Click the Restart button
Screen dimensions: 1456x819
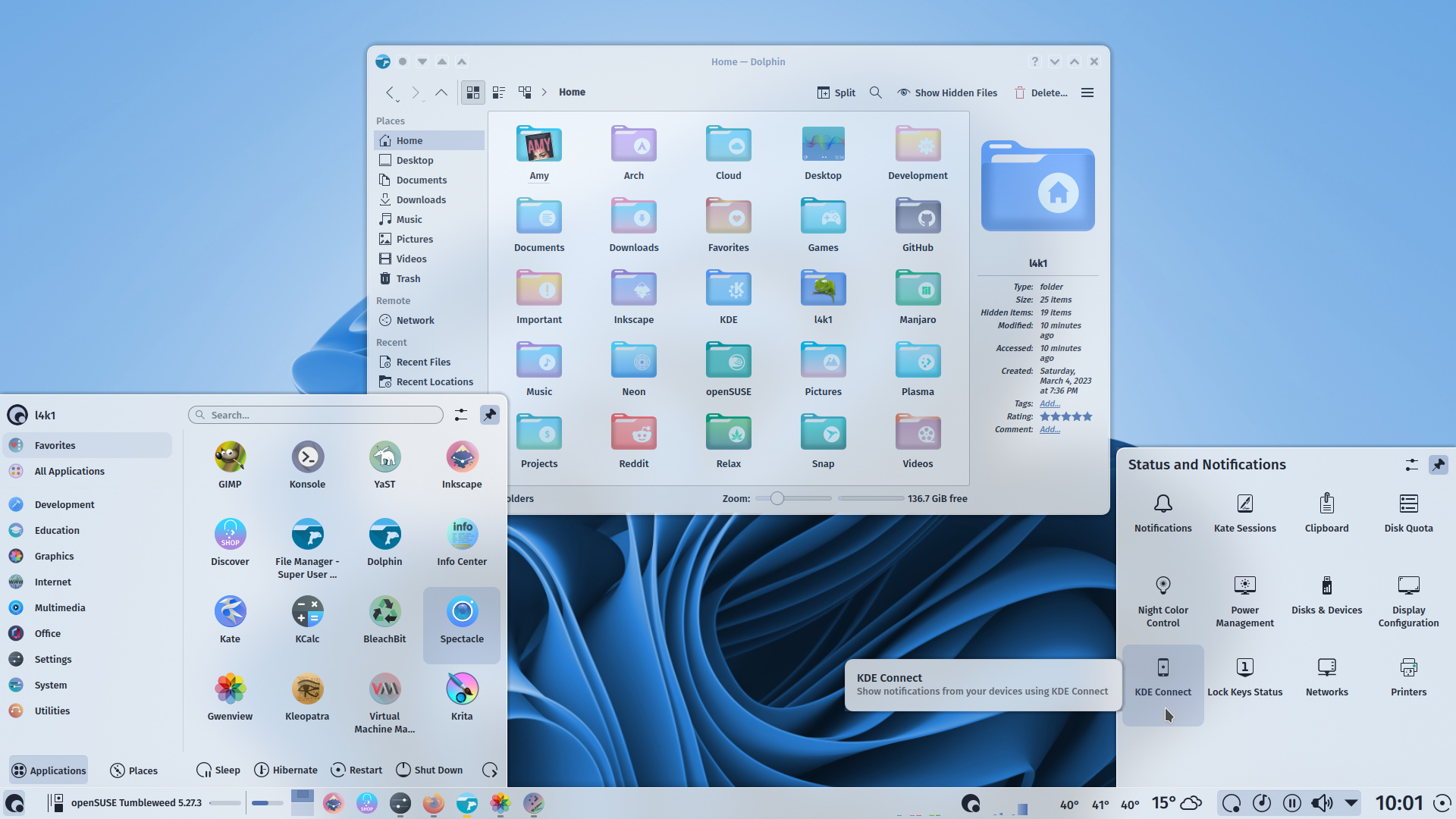356,770
